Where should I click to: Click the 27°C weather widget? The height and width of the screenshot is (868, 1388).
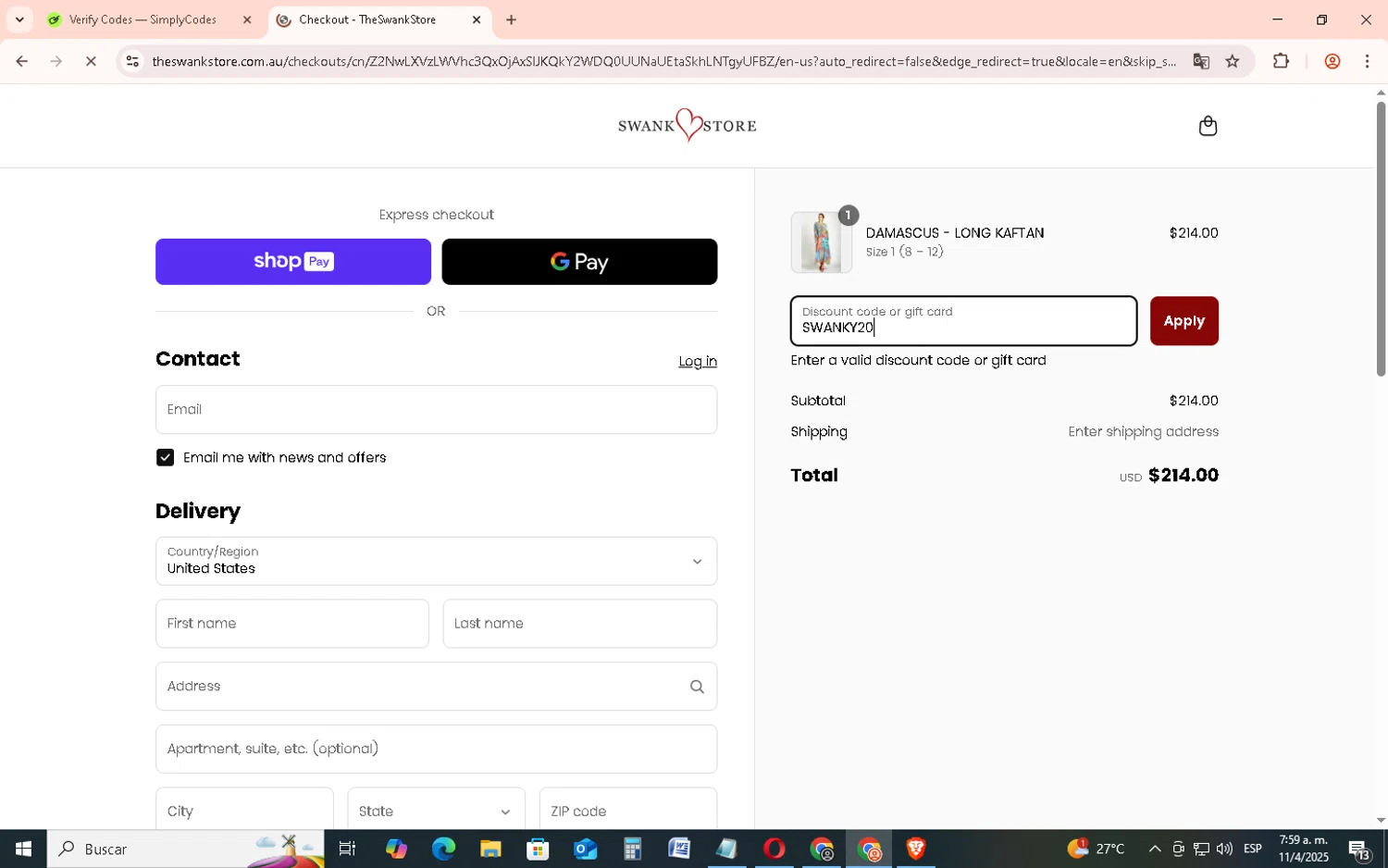[x=1097, y=849]
